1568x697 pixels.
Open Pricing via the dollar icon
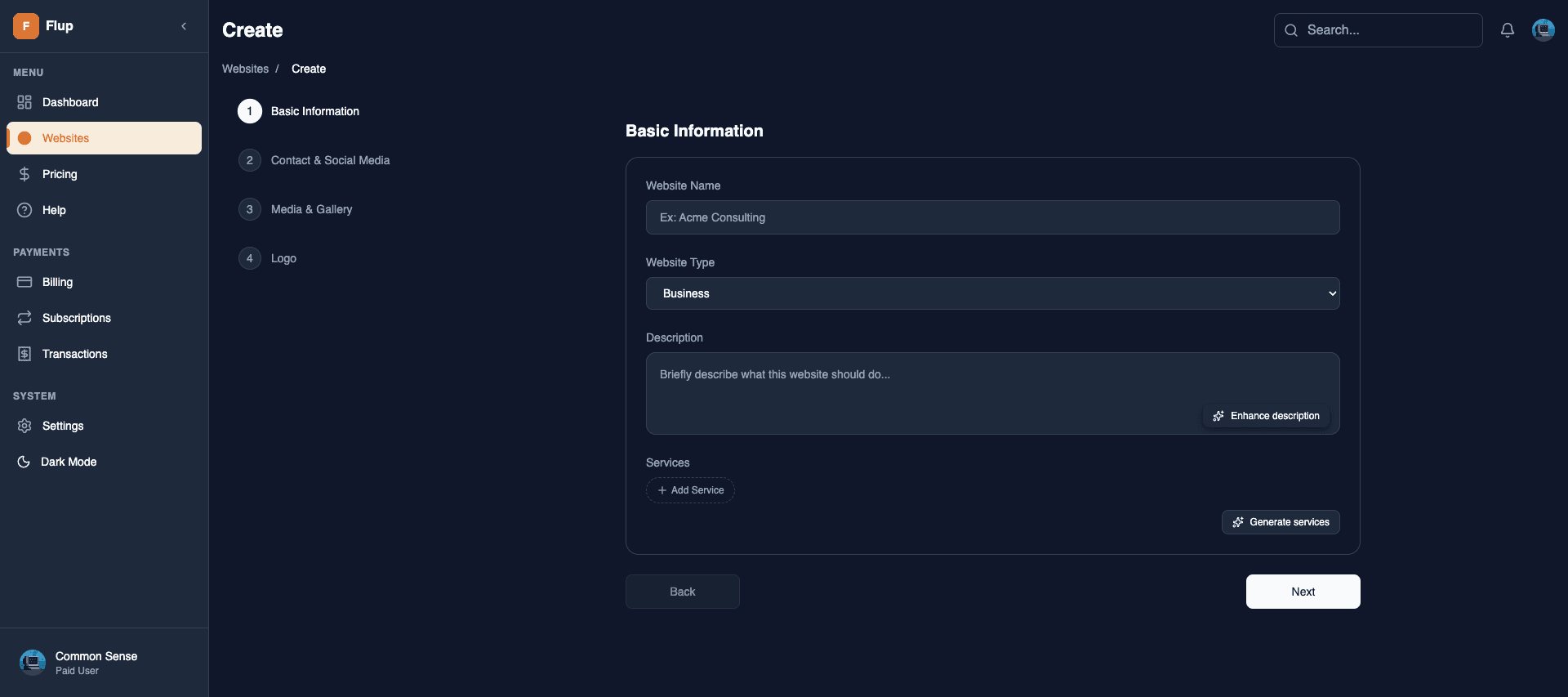click(24, 174)
